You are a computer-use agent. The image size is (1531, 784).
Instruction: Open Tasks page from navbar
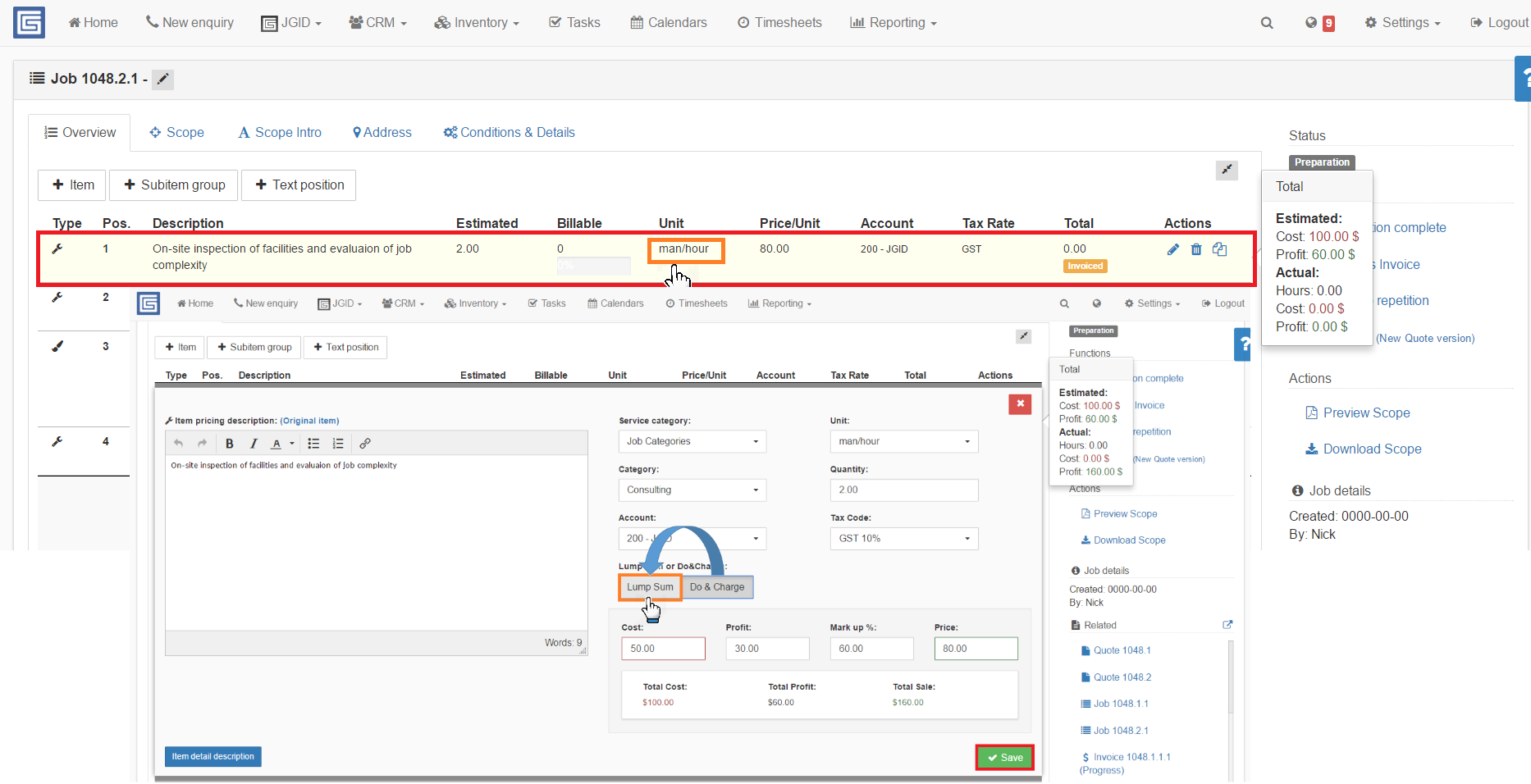(x=574, y=23)
